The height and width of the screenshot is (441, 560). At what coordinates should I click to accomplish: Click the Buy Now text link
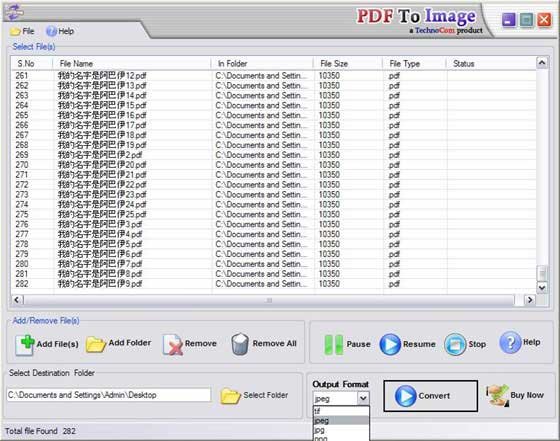[x=527, y=395]
